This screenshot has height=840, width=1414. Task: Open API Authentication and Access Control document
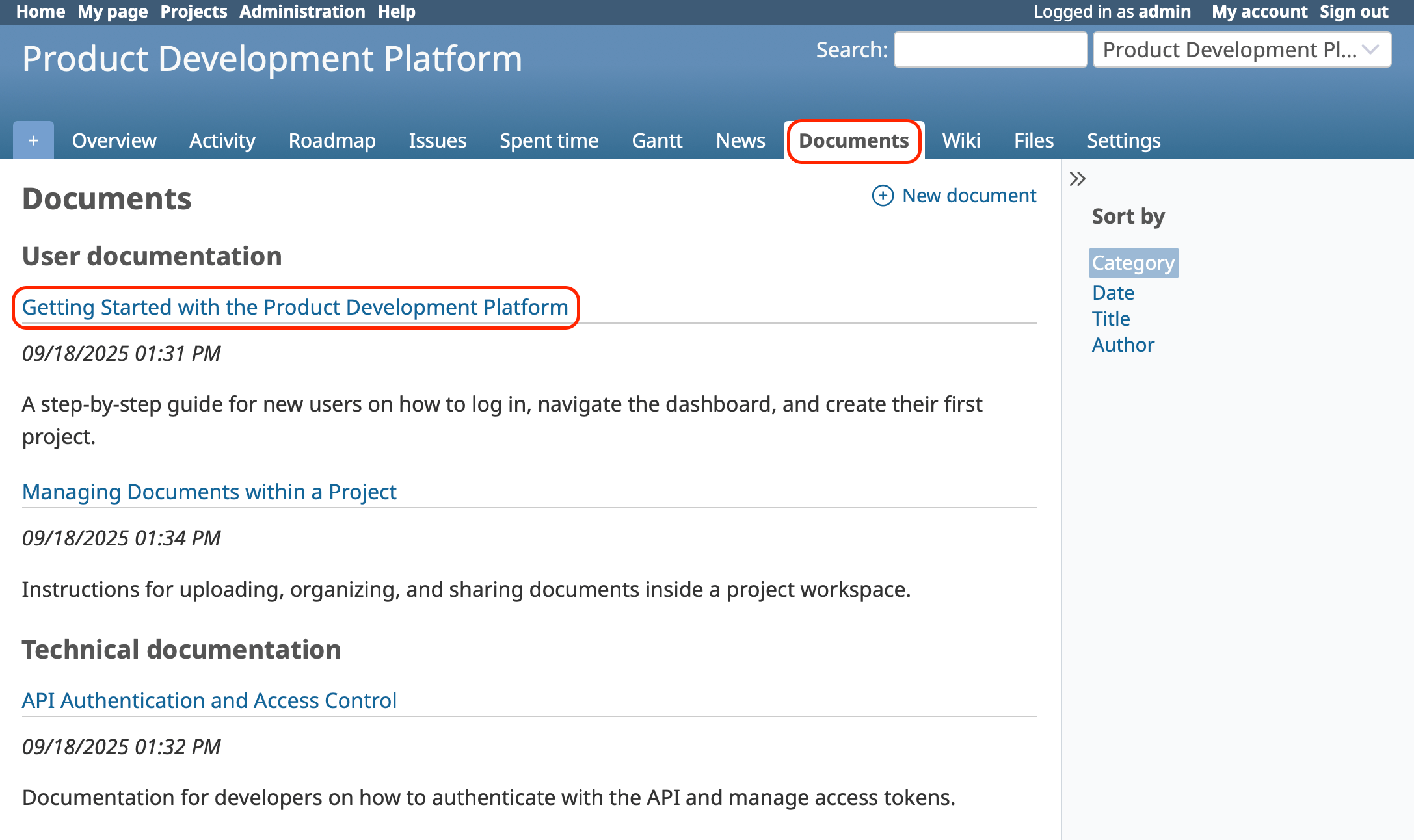pos(209,700)
